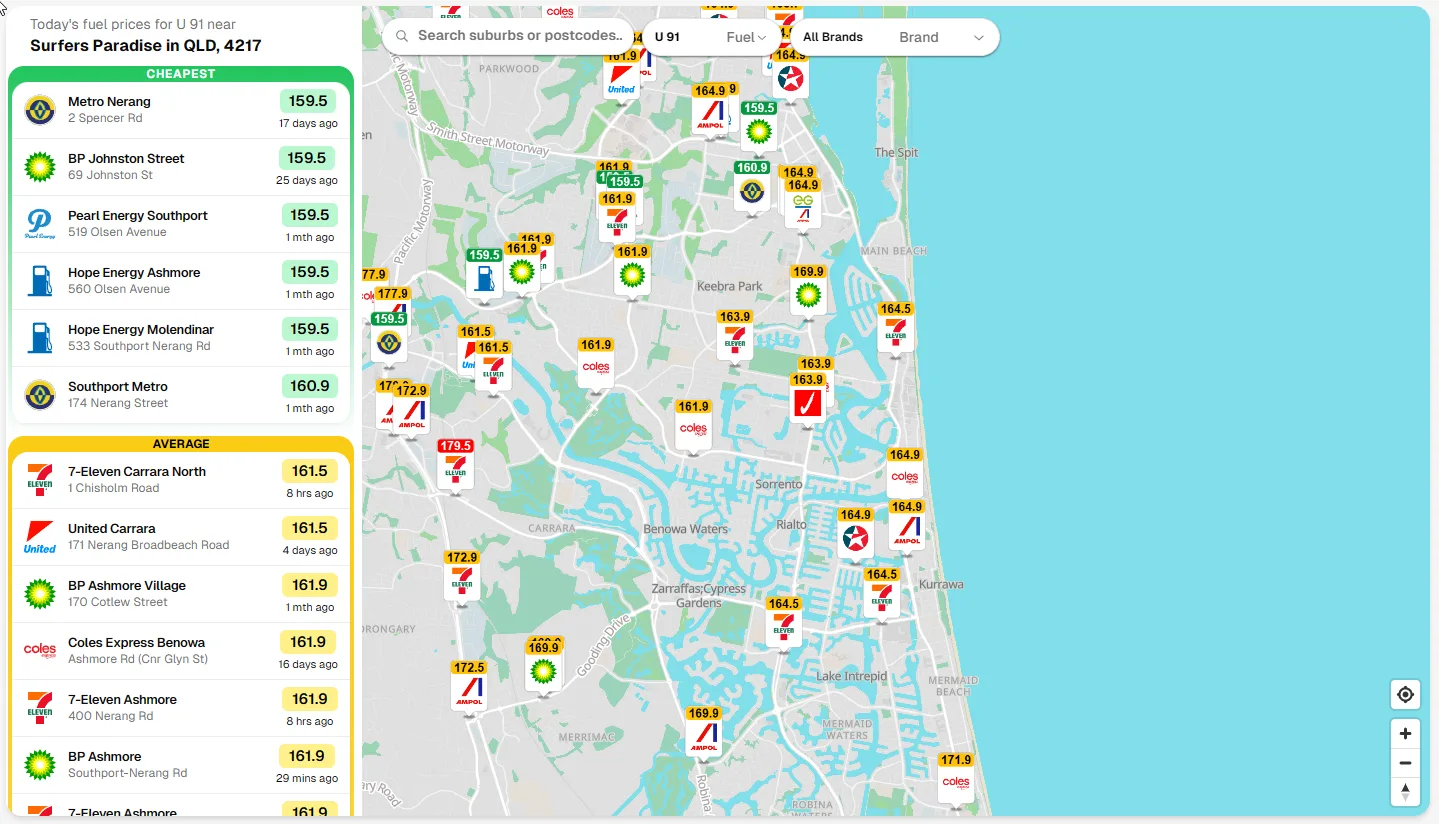Select the Coles 171.9 map marker
Viewport: 1439px width, 824px height.
click(956, 779)
